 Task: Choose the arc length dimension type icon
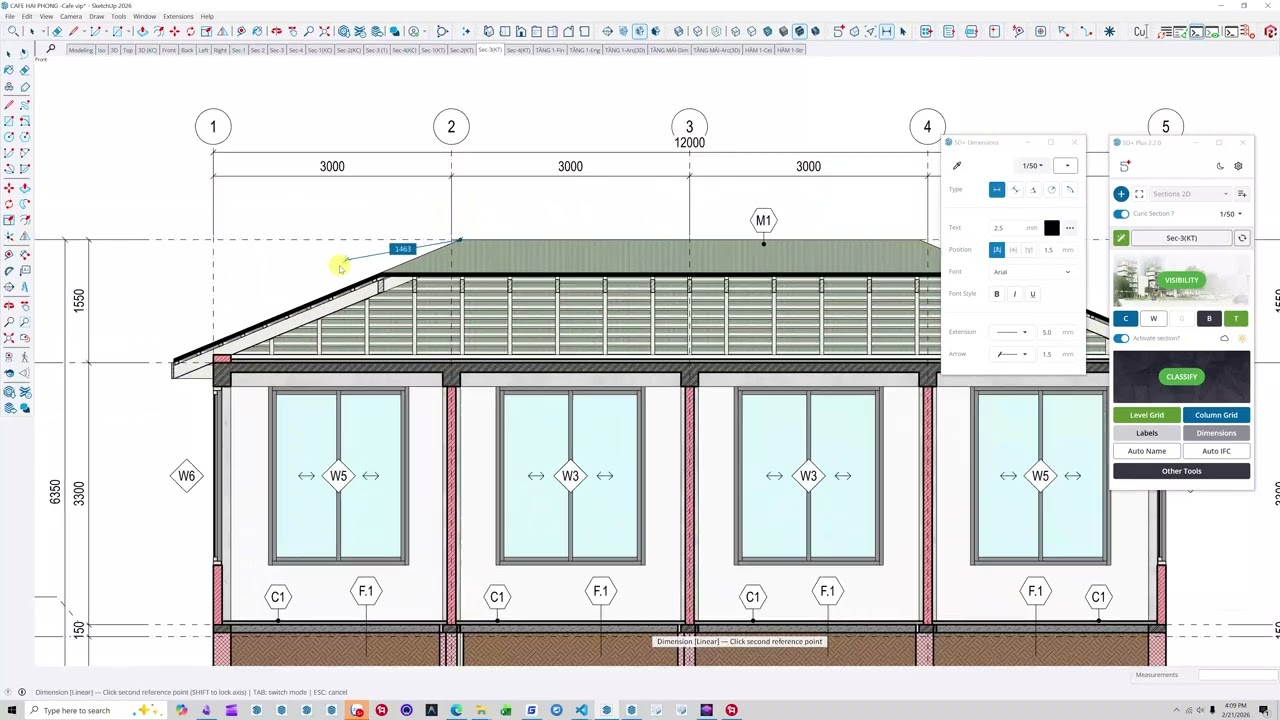click(1069, 189)
